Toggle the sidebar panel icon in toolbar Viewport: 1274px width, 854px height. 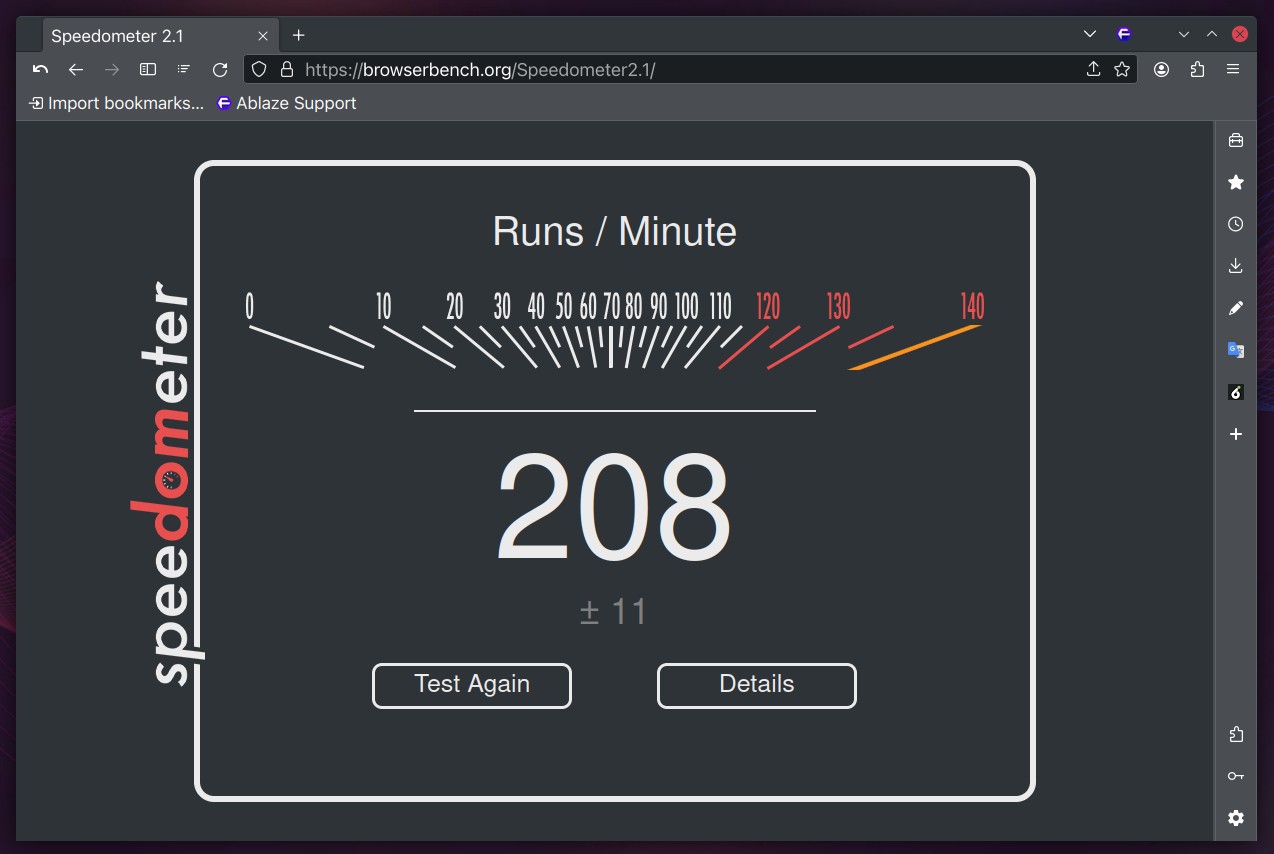coord(148,69)
